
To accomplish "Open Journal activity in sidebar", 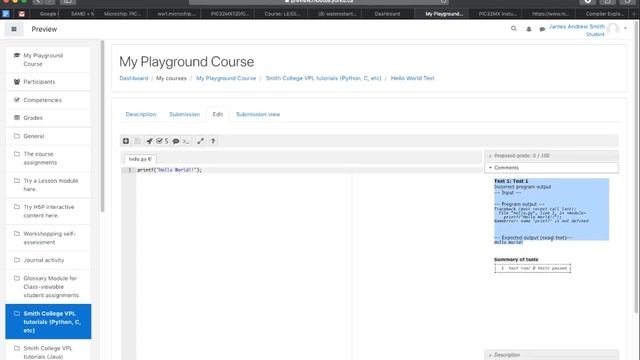I will click(x=48, y=260).
